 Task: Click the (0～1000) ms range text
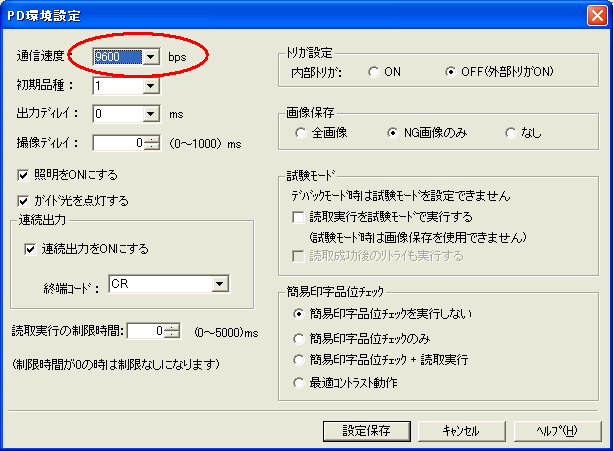click(206, 144)
